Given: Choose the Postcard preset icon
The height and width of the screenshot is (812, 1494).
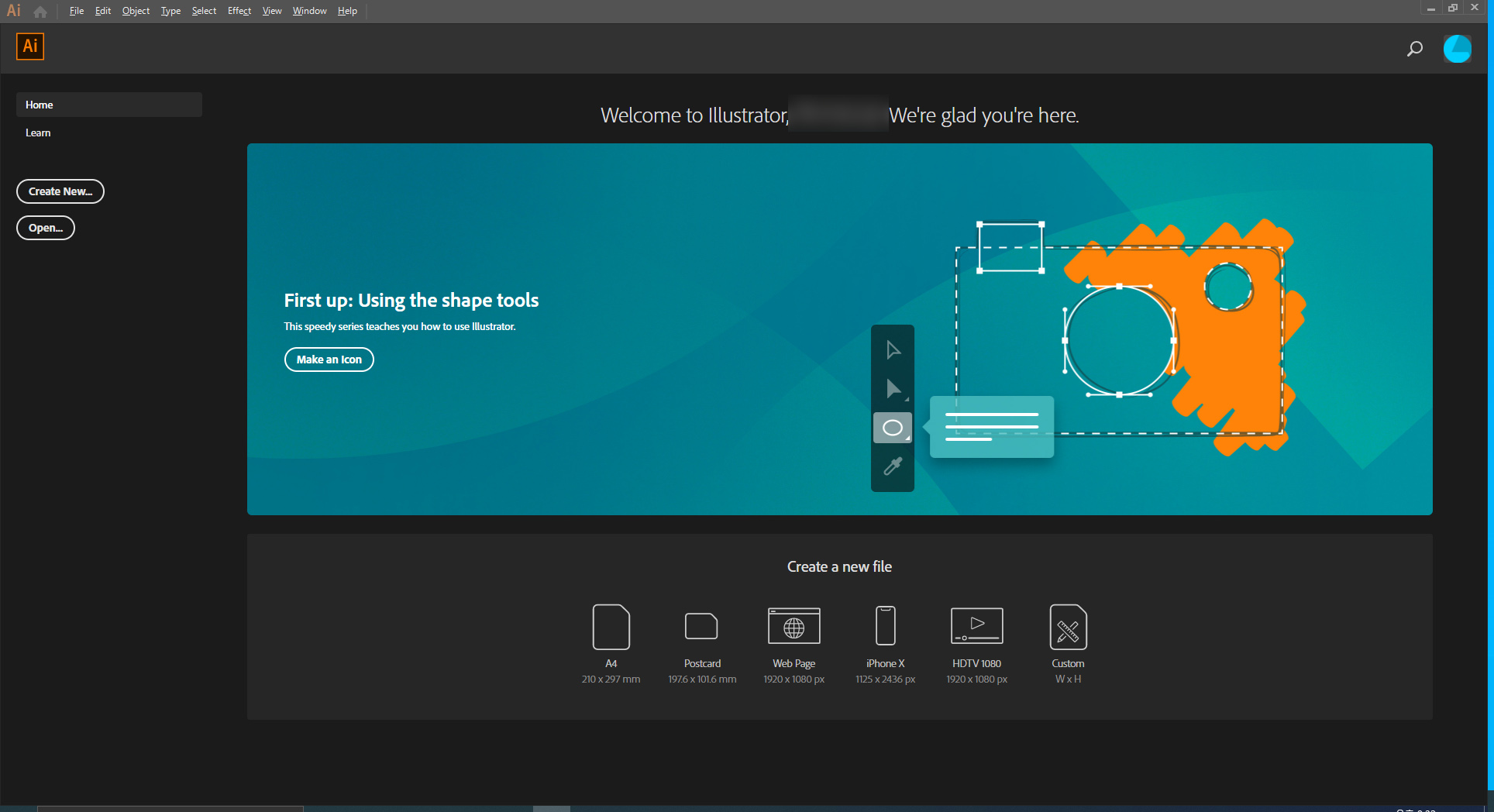Looking at the screenshot, I should [702, 626].
